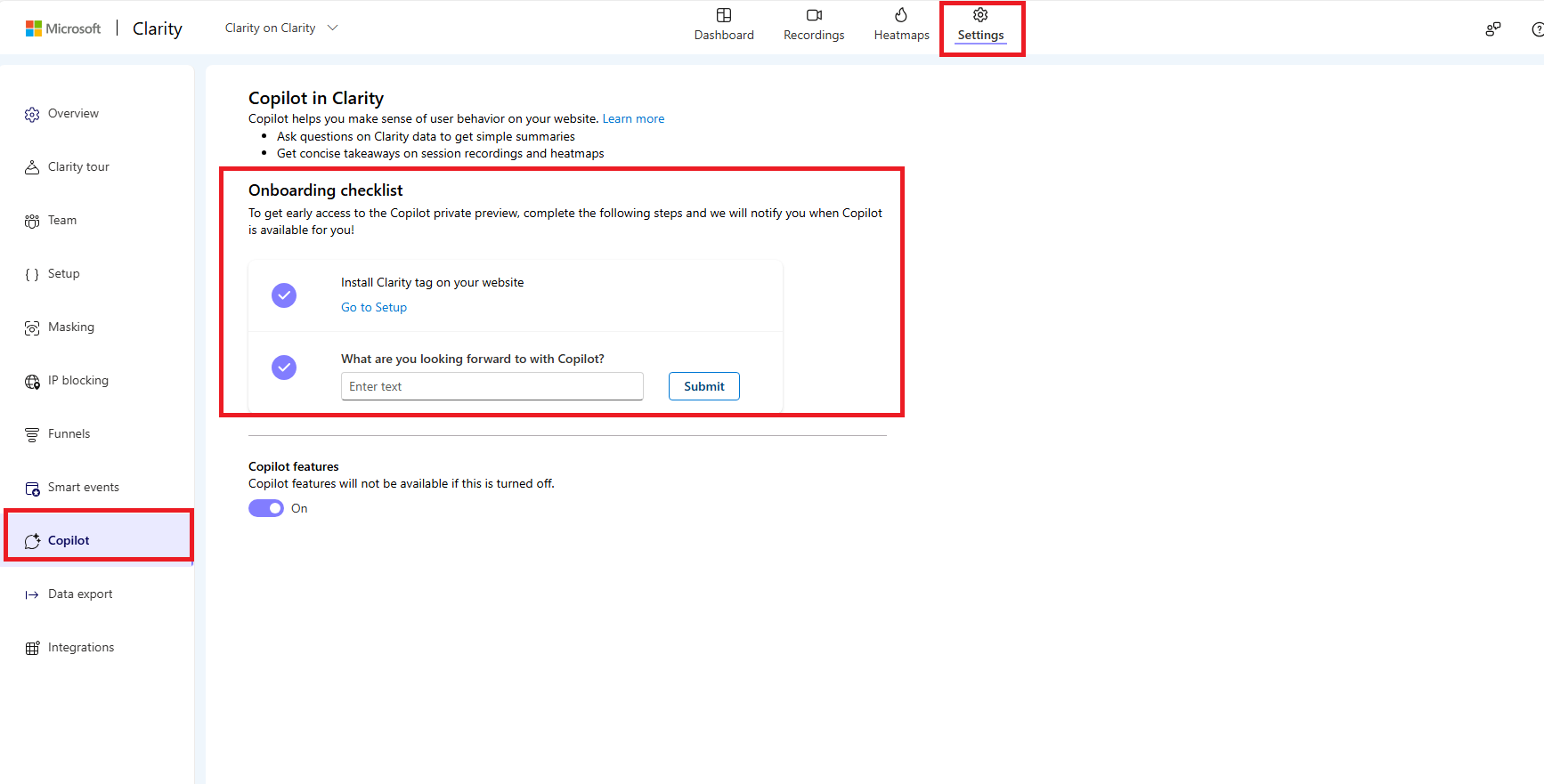The width and height of the screenshot is (1544, 784).
Task: Click the Overview gear icon in sidebar
Action: (x=32, y=114)
